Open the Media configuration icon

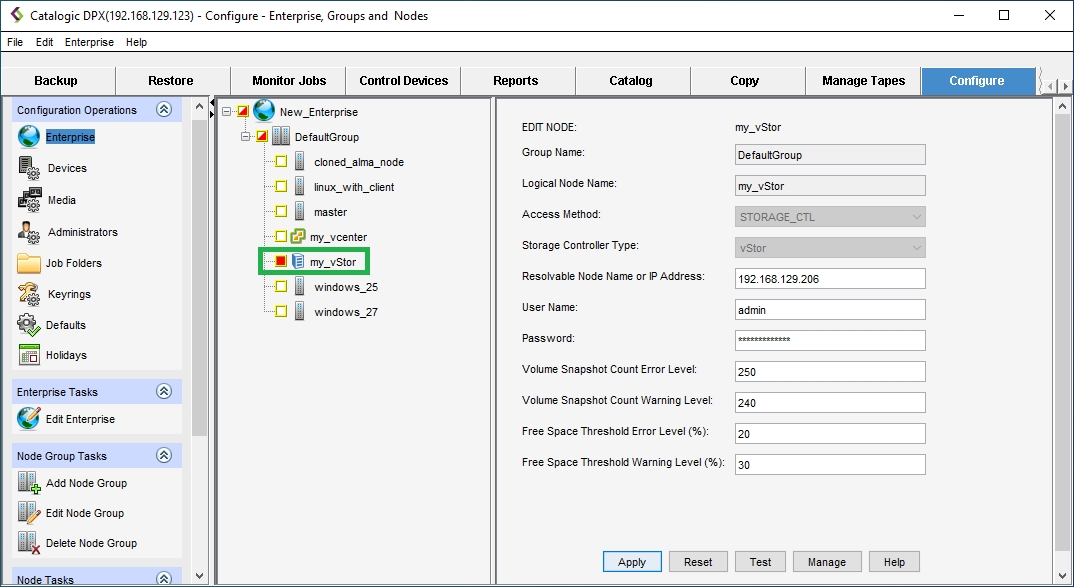[29, 199]
